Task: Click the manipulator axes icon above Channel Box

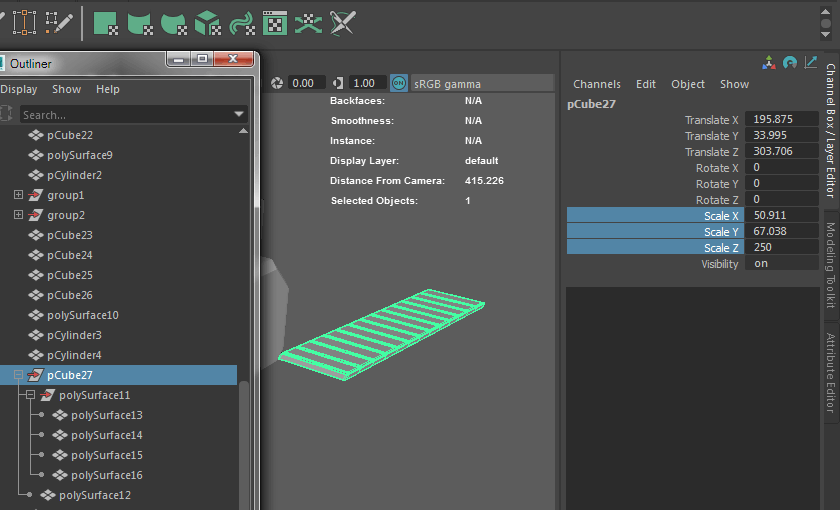Action: pyautogui.click(x=769, y=63)
